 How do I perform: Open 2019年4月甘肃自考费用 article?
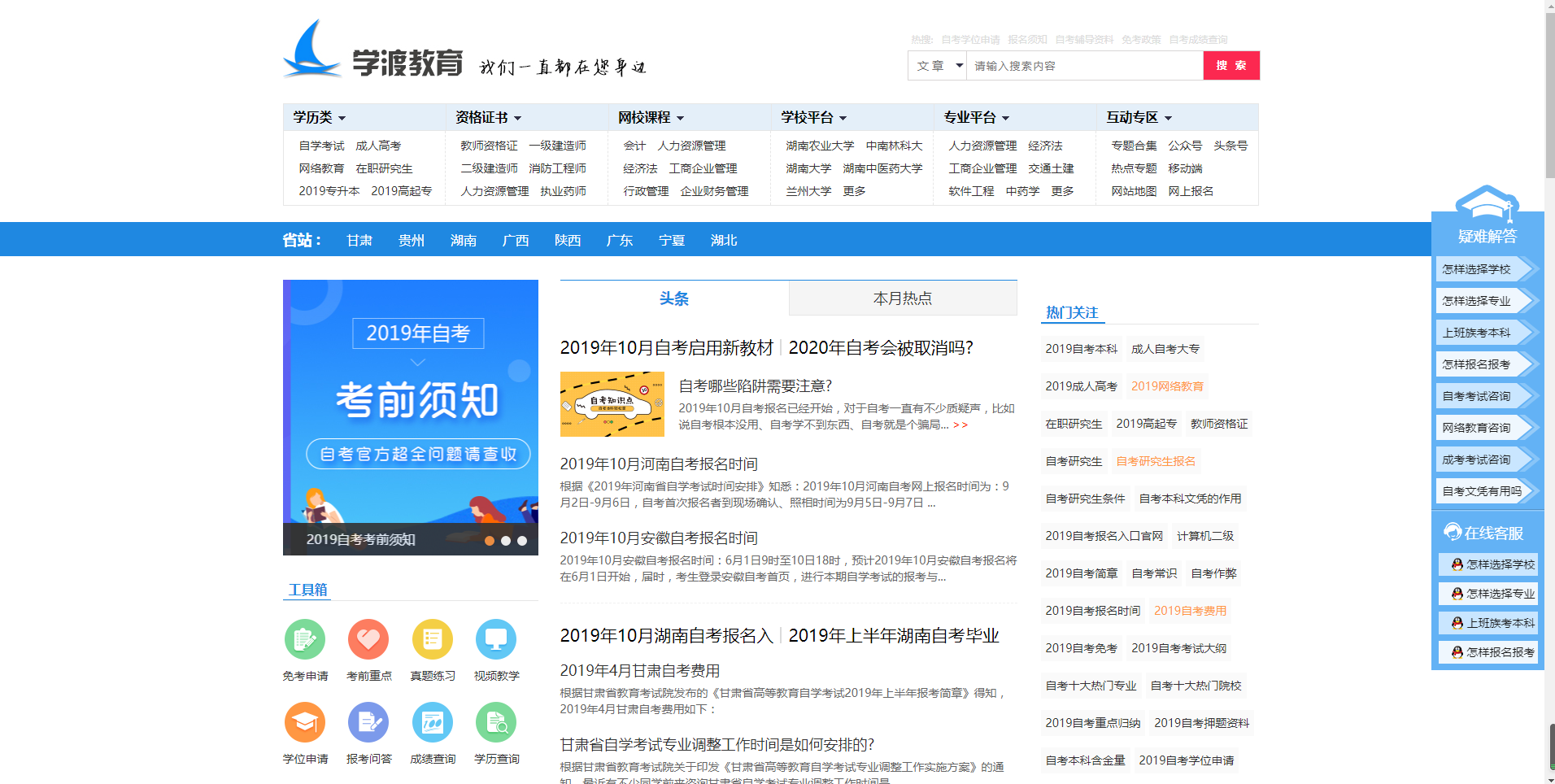click(x=640, y=670)
